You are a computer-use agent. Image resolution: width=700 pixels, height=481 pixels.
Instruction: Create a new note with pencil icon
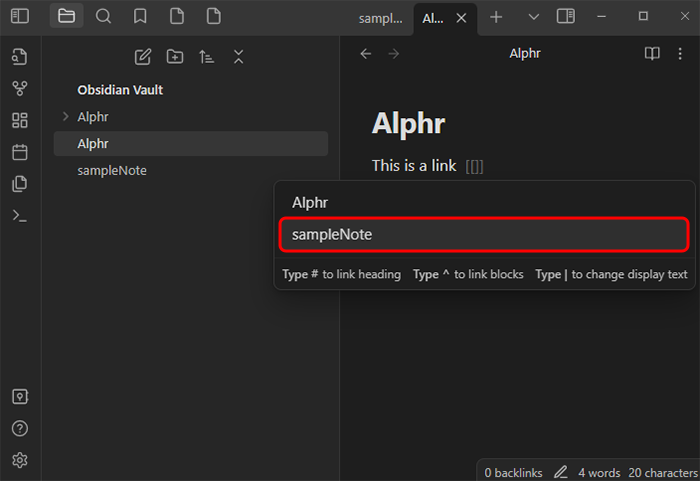coord(143,57)
